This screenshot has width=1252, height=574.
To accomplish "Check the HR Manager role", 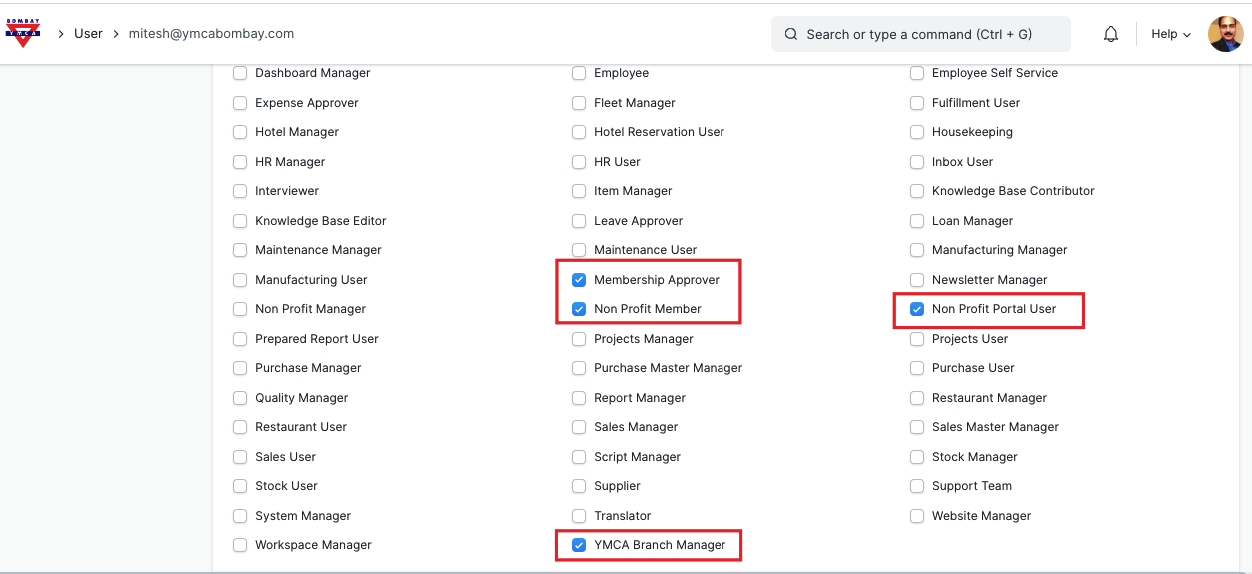I will click(x=240, y=162).
